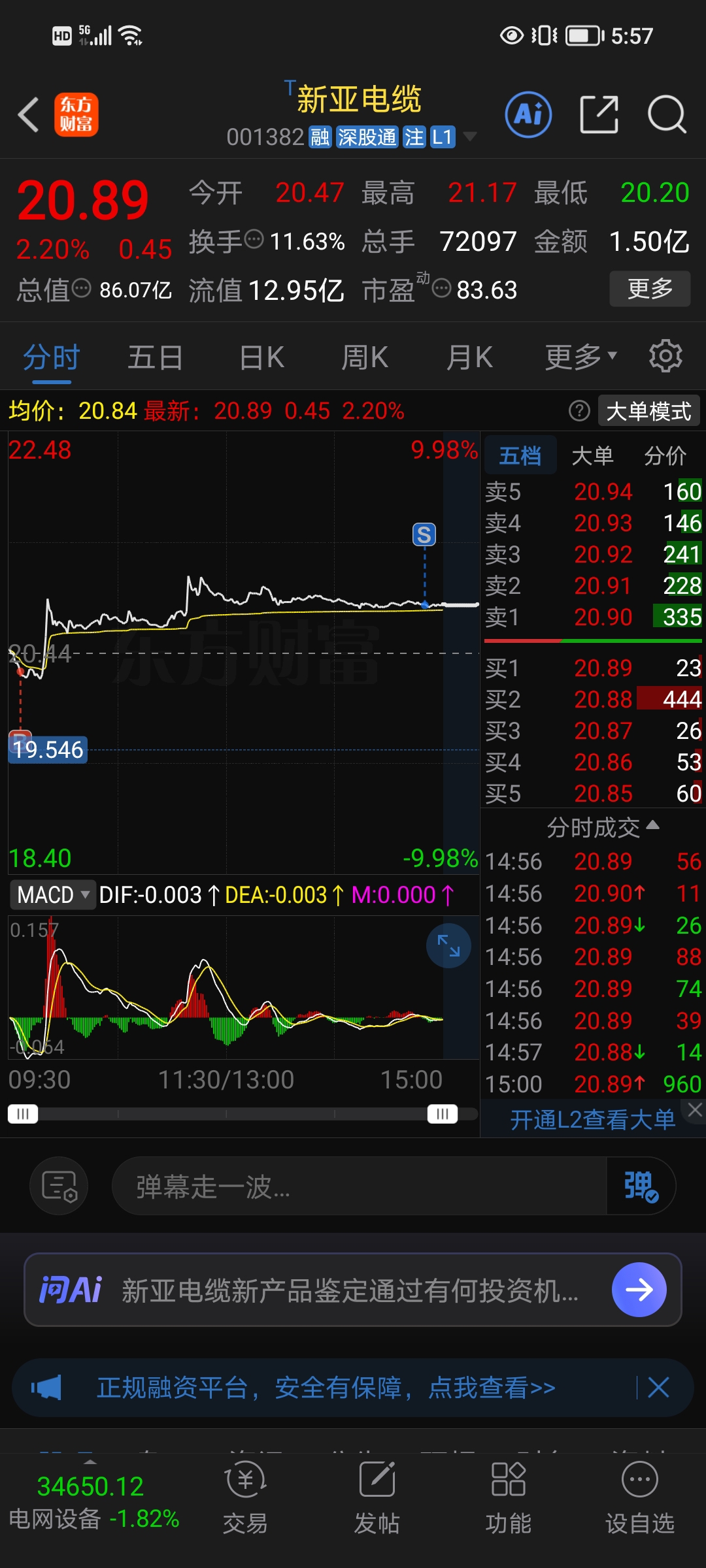Tap the 卖1 row at 20.90

pyautogui.click(x=594, y=617)
